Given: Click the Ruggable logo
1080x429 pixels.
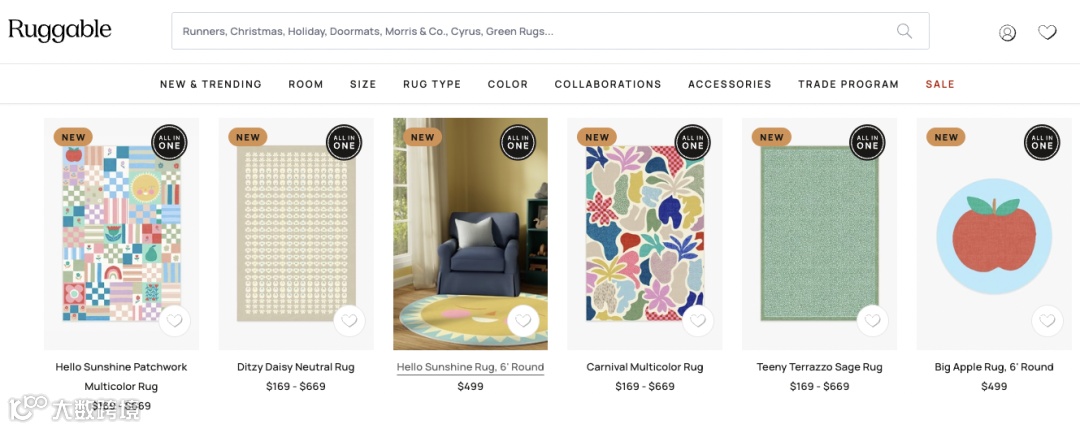Looking at the screenshot, I should (x=60, y=30).
